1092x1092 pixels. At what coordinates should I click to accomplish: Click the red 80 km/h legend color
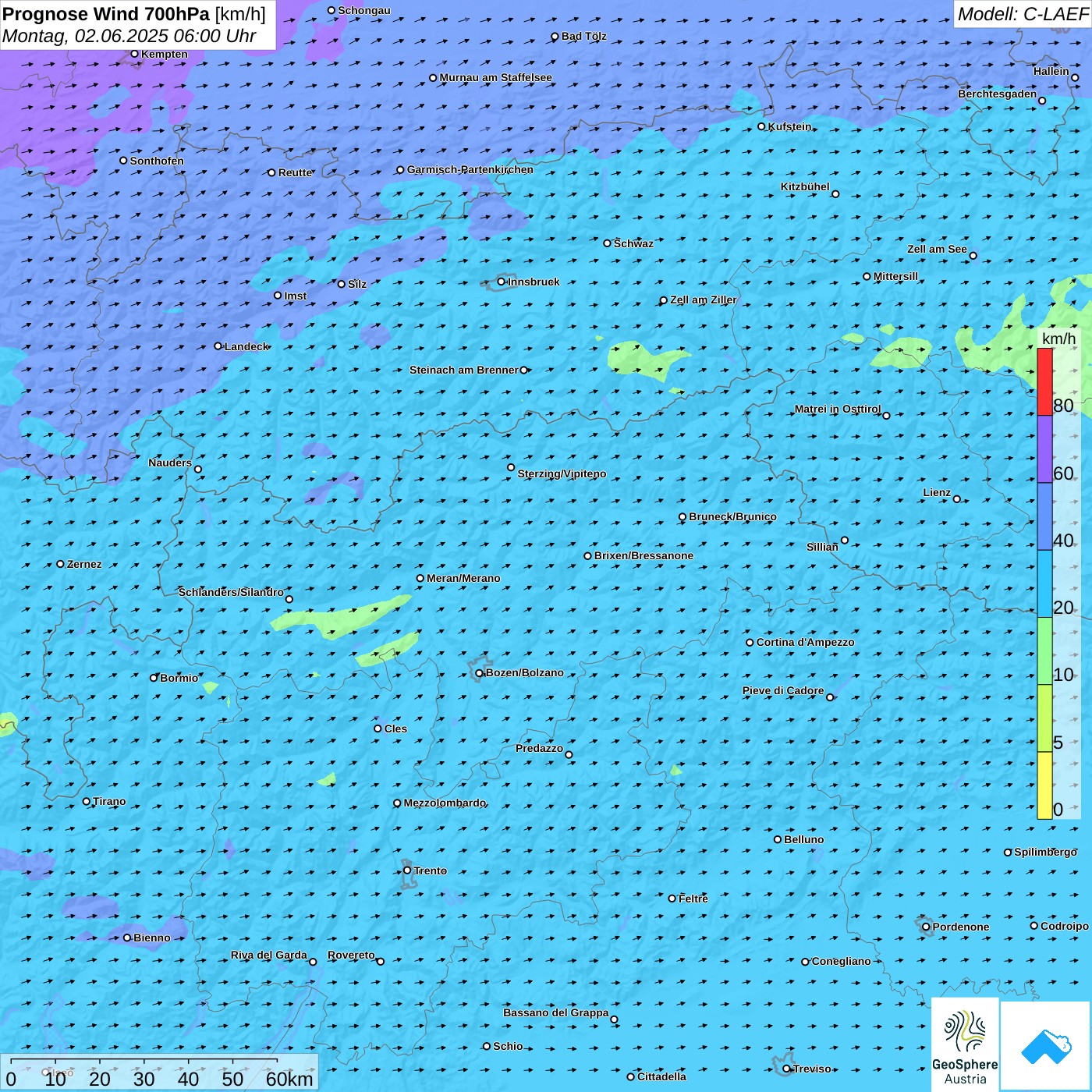(x=1044, y=381)
